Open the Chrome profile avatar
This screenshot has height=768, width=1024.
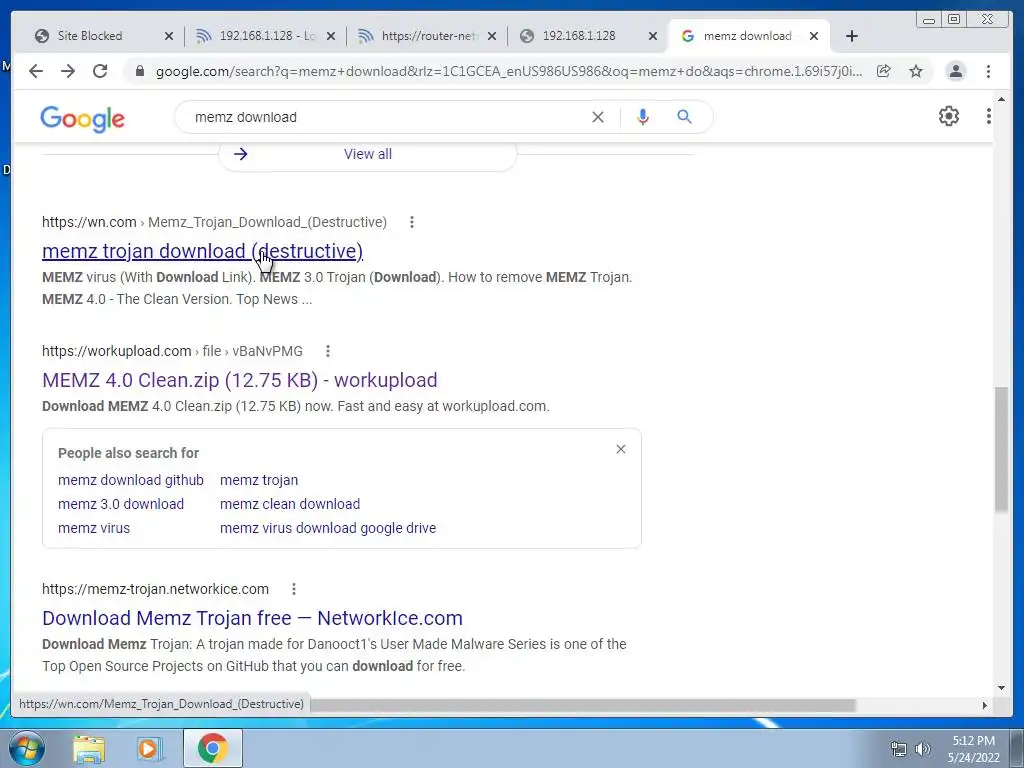click(x=955, y=71)
